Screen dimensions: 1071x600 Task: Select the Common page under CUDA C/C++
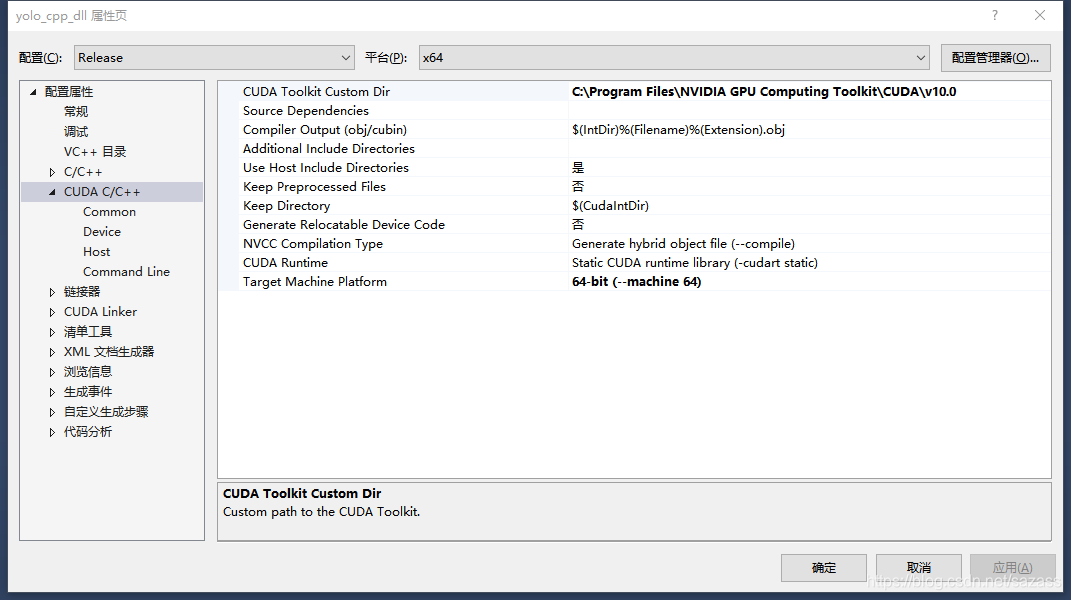coord(109,211)
